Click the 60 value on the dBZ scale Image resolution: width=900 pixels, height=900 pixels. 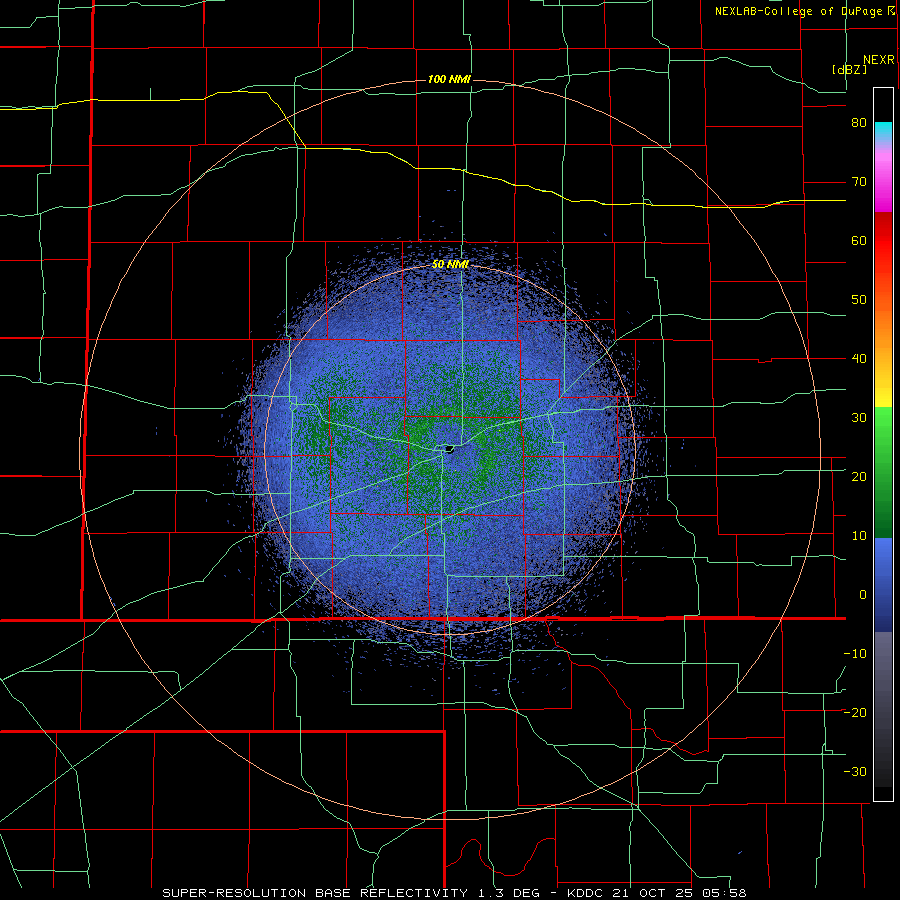(x=859, y=240)
